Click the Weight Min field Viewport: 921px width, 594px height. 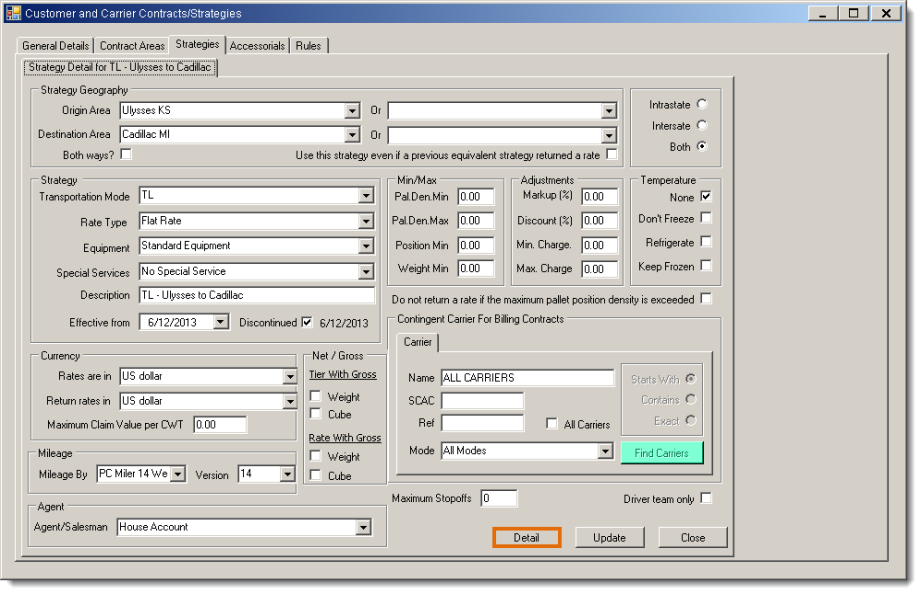point(476,269)
